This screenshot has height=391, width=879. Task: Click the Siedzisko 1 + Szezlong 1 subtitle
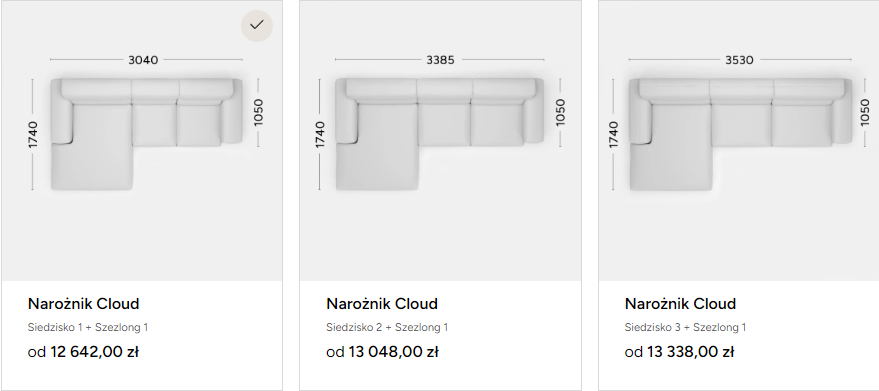click(x=88, y=327)
